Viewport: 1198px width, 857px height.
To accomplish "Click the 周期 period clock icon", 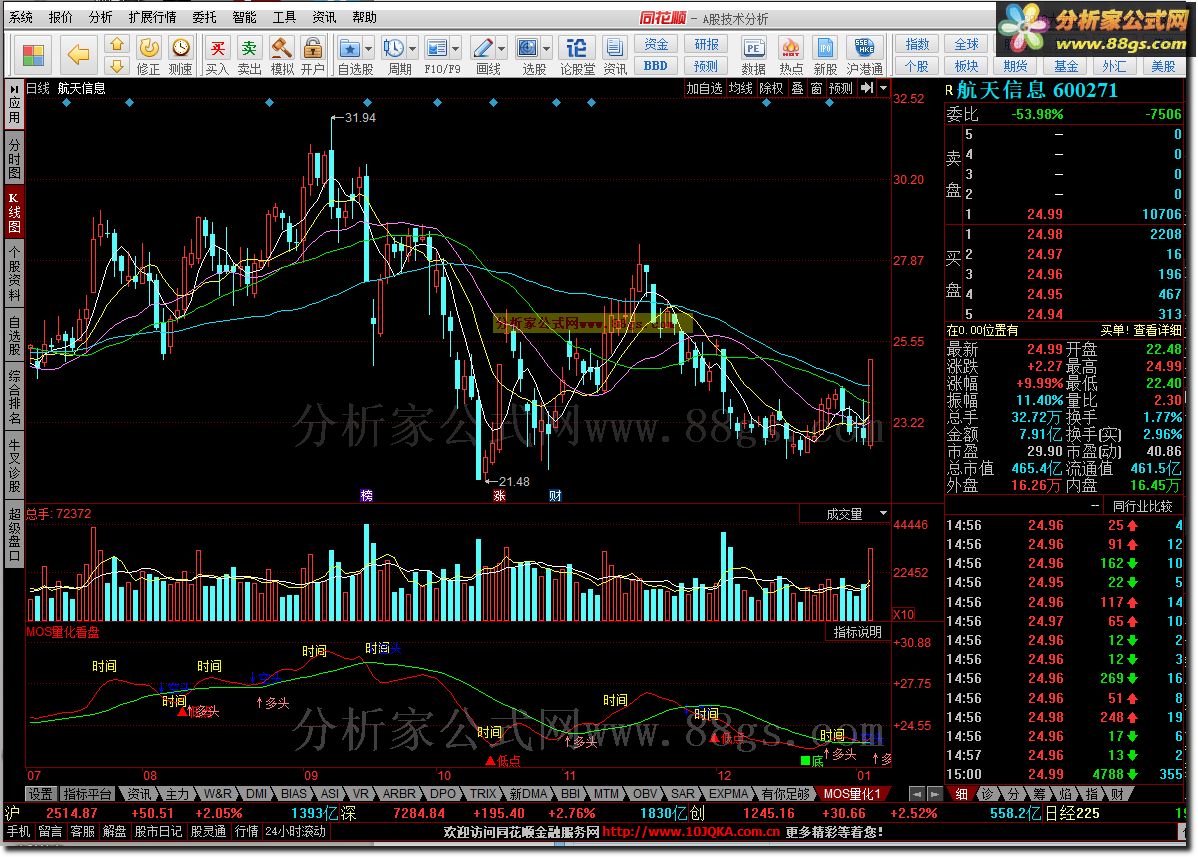I will [x=394, y=48].
